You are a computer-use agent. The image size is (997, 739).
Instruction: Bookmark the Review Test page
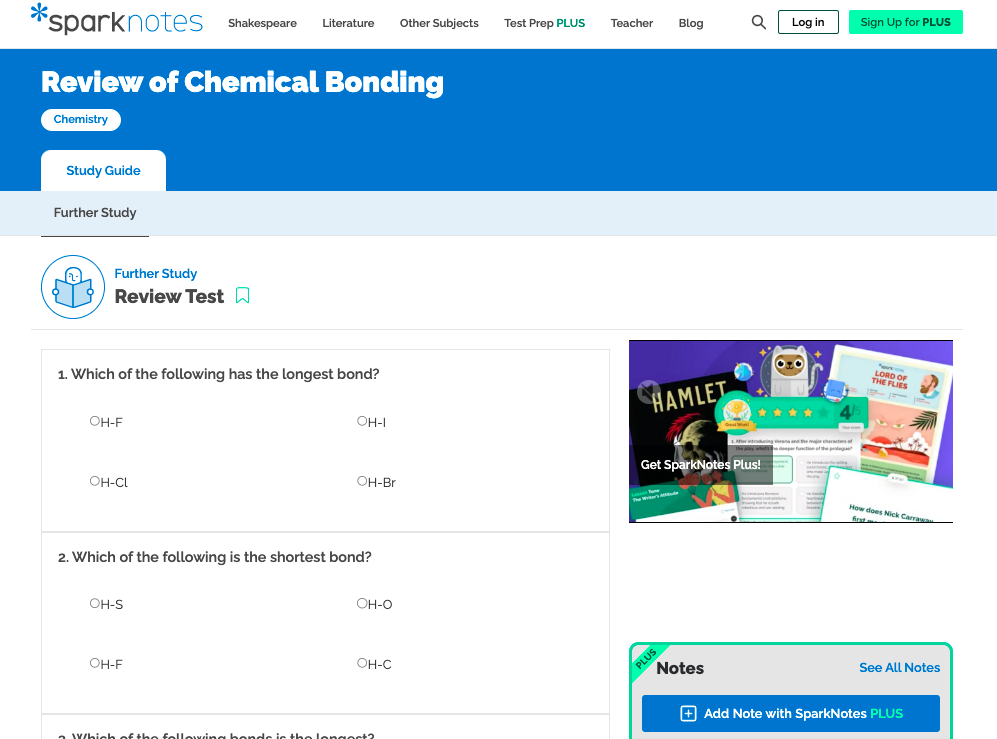243,296
